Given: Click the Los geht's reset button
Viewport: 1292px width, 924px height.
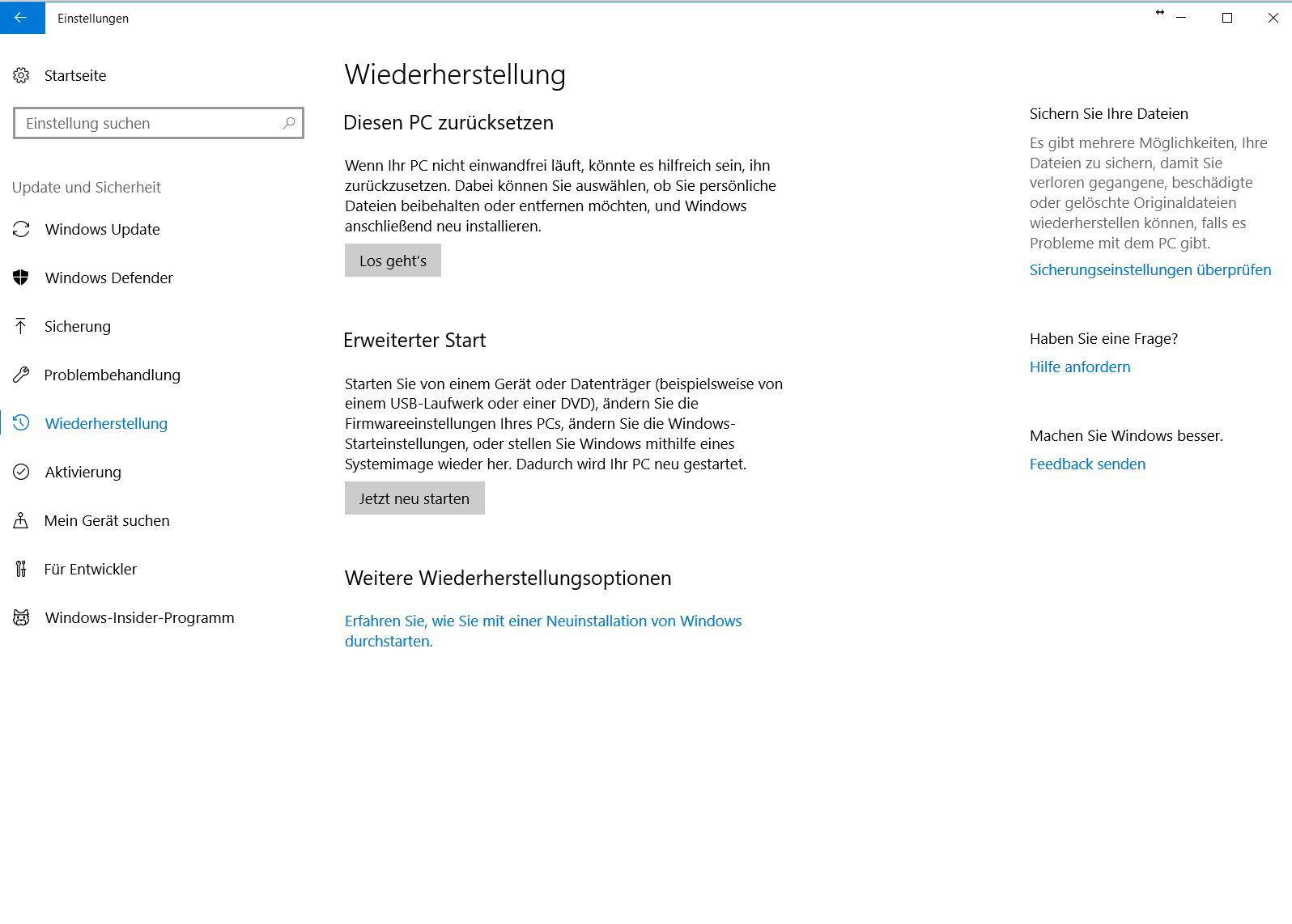Looking at the screenshot, I should click(x=393, y=261).
